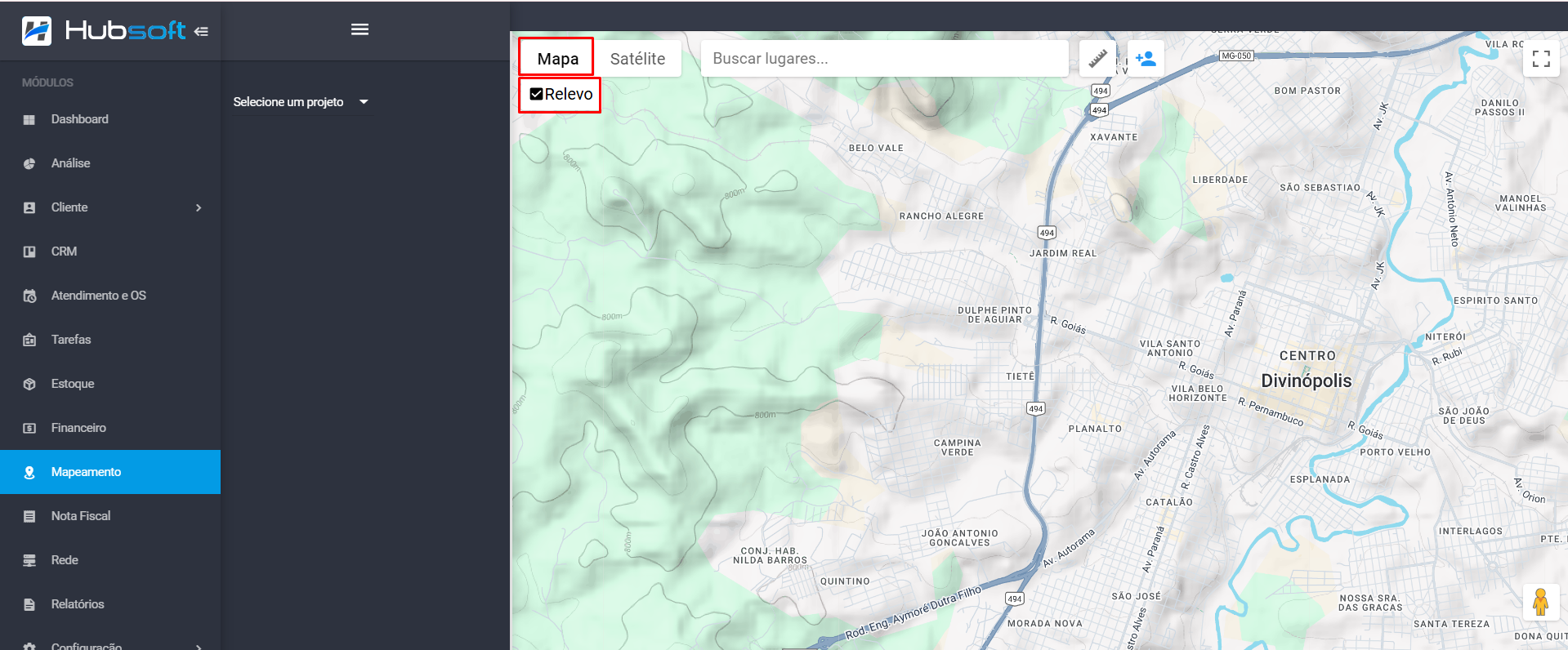
Task: Select the ruler measurement tool
Action: click(x=1097, y=59)
